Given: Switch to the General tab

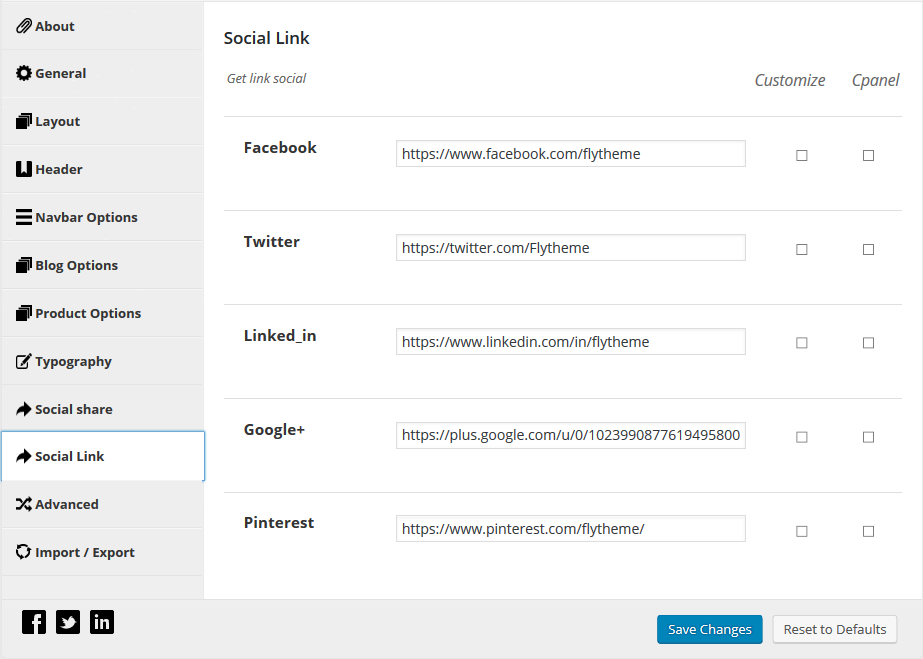Looking at the screenshot, I should pos(102,74).
